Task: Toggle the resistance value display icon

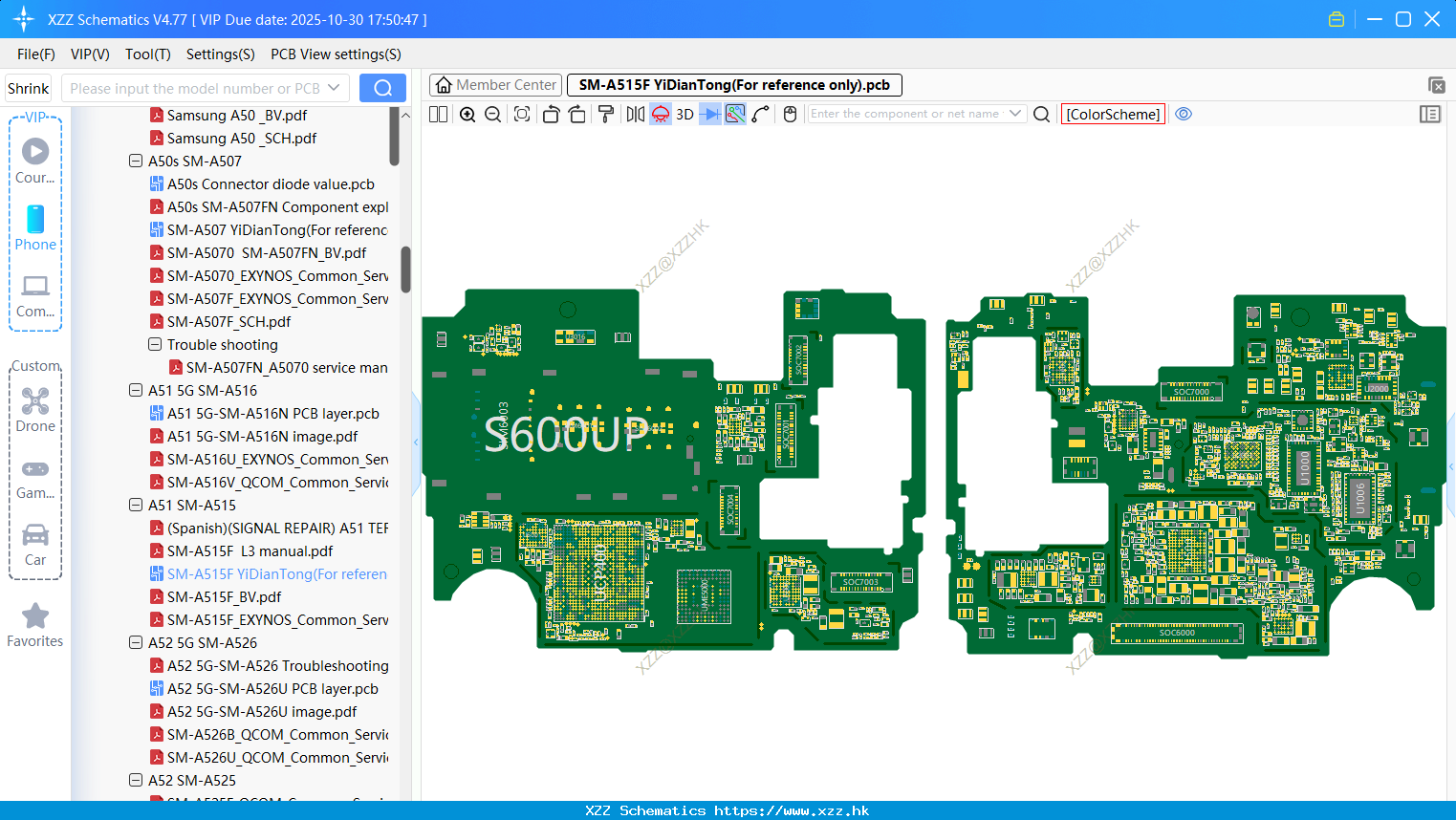Action: tap(661, 114)
